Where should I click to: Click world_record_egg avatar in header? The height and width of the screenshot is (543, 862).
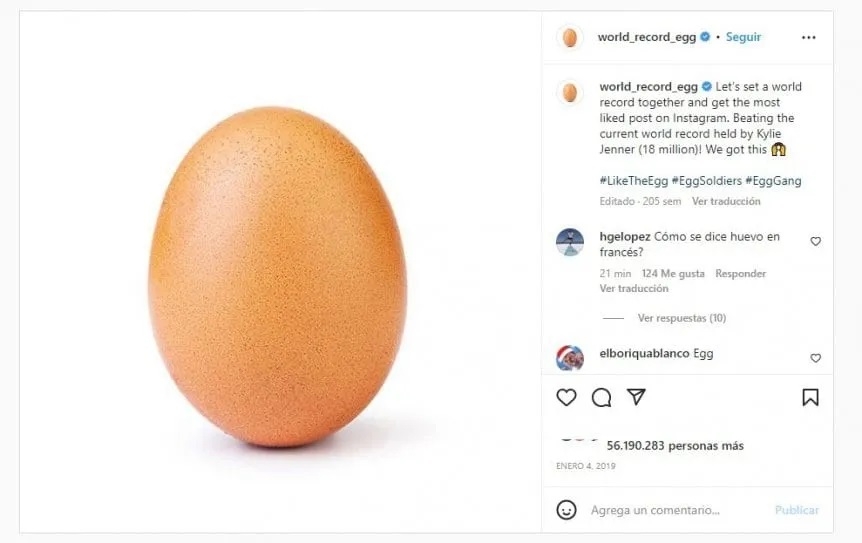click(570, 37)
